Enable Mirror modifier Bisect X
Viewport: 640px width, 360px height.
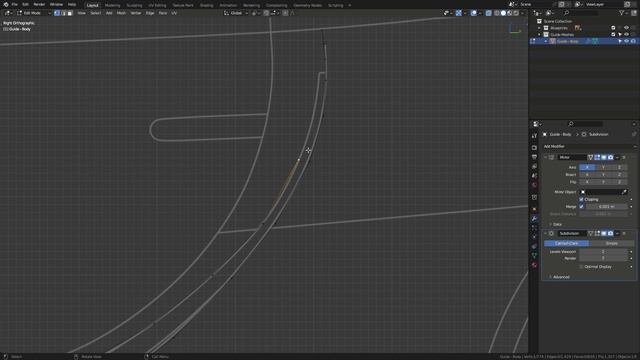[587, 175]
